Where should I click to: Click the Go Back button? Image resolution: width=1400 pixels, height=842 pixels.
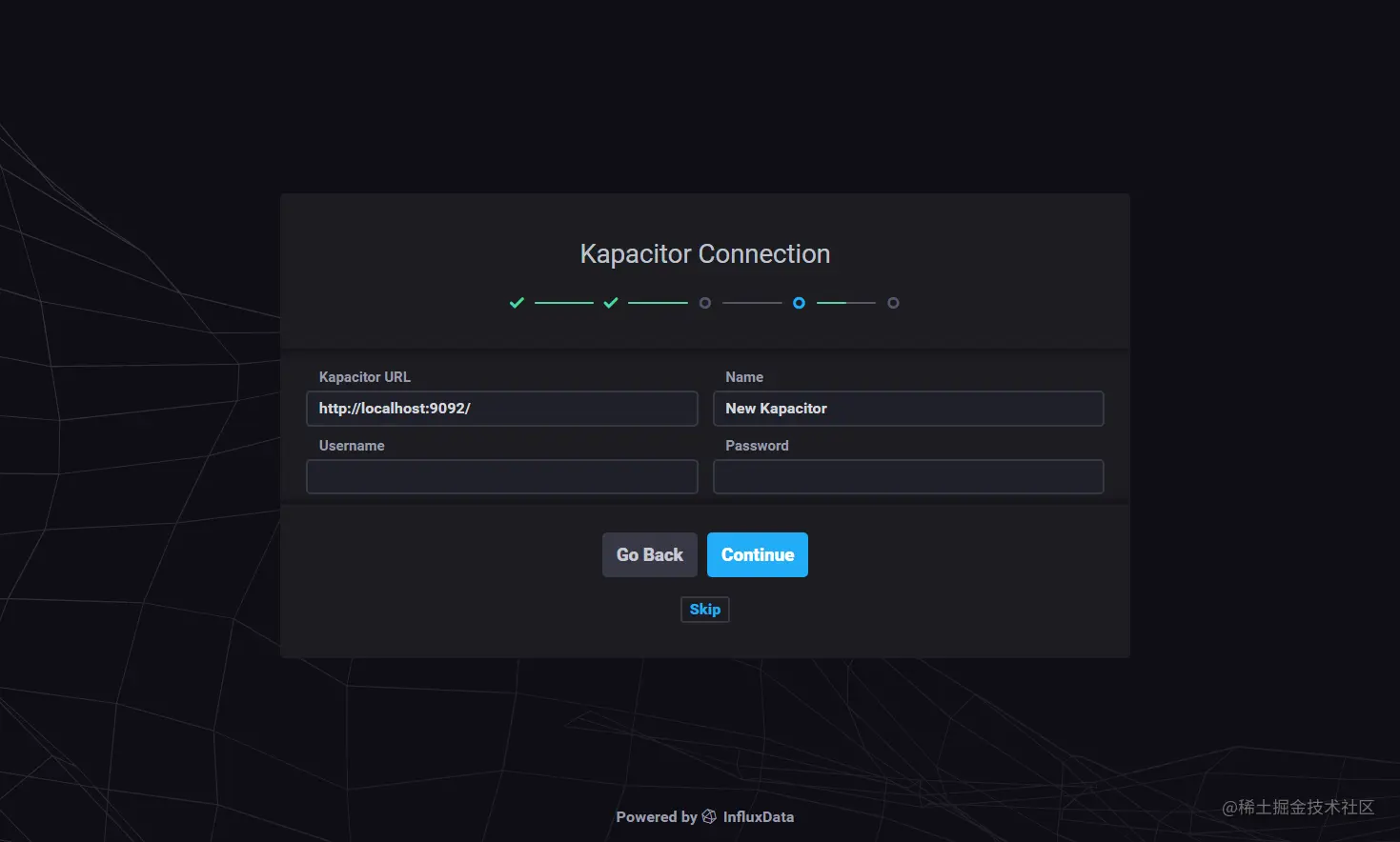(650, 554)
